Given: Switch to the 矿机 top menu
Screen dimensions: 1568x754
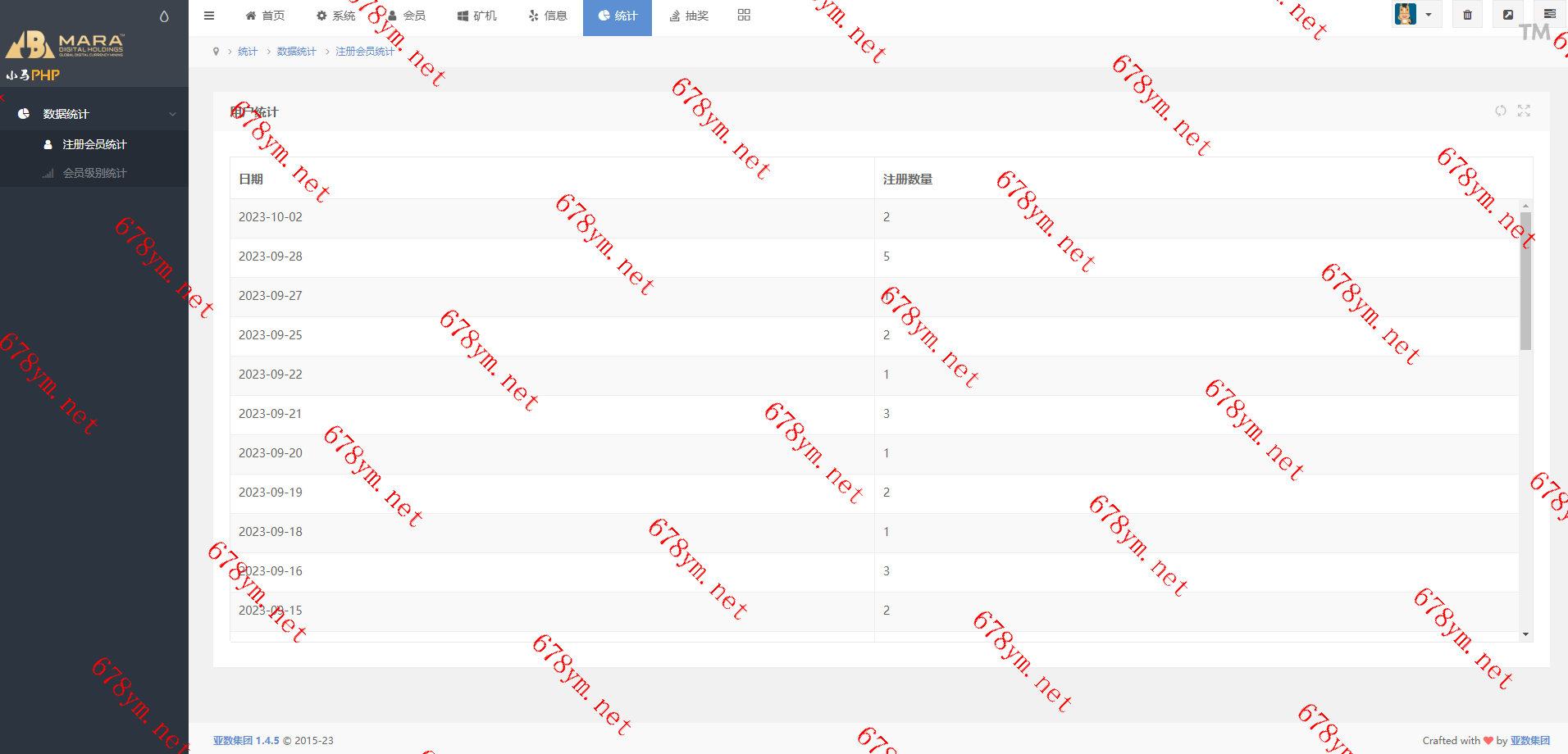Looking at the screenshot, I should (x=477, y=16).
